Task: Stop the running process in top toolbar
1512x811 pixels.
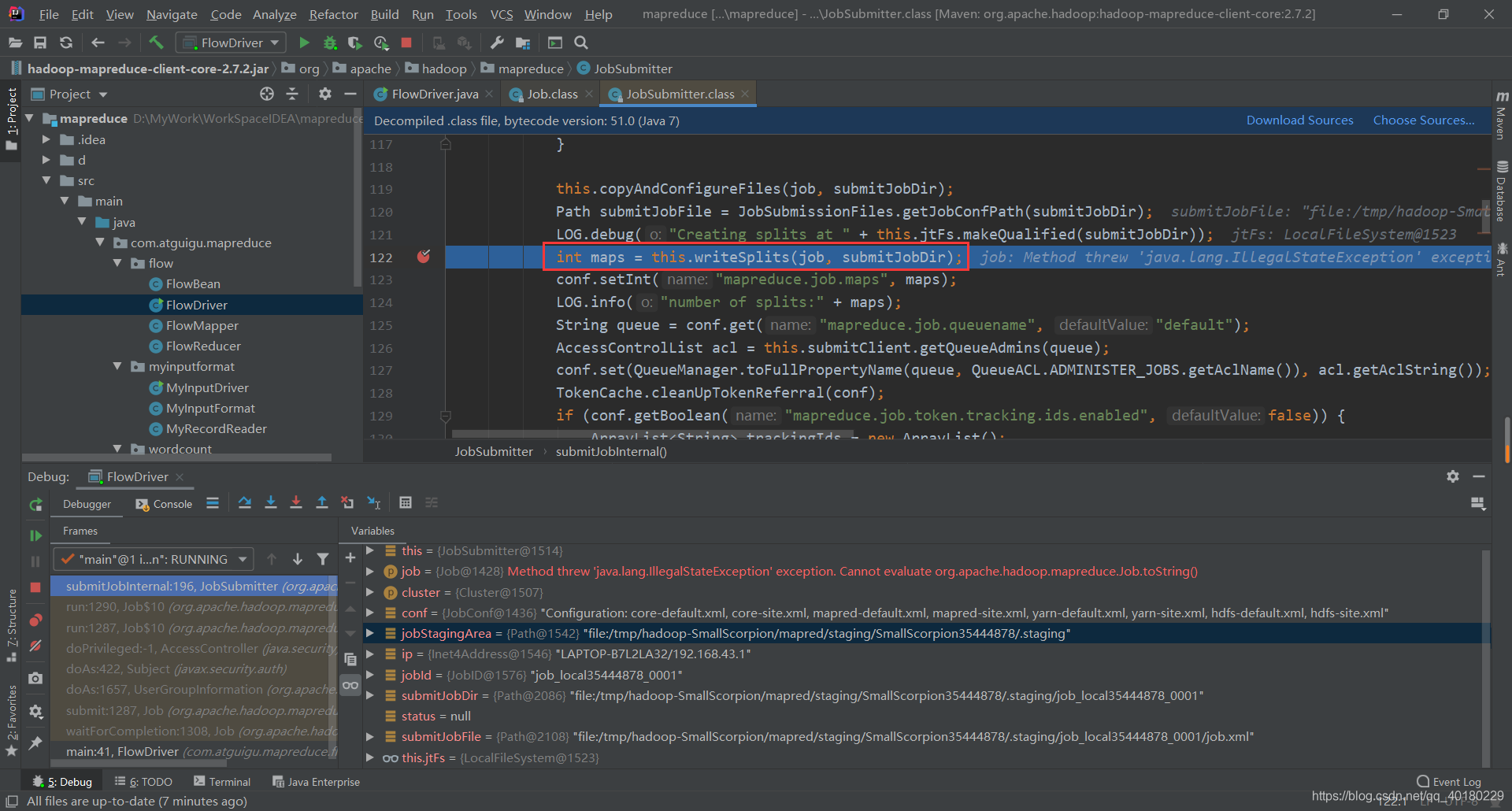Action: pyautogui.click(x=406, y=43)
